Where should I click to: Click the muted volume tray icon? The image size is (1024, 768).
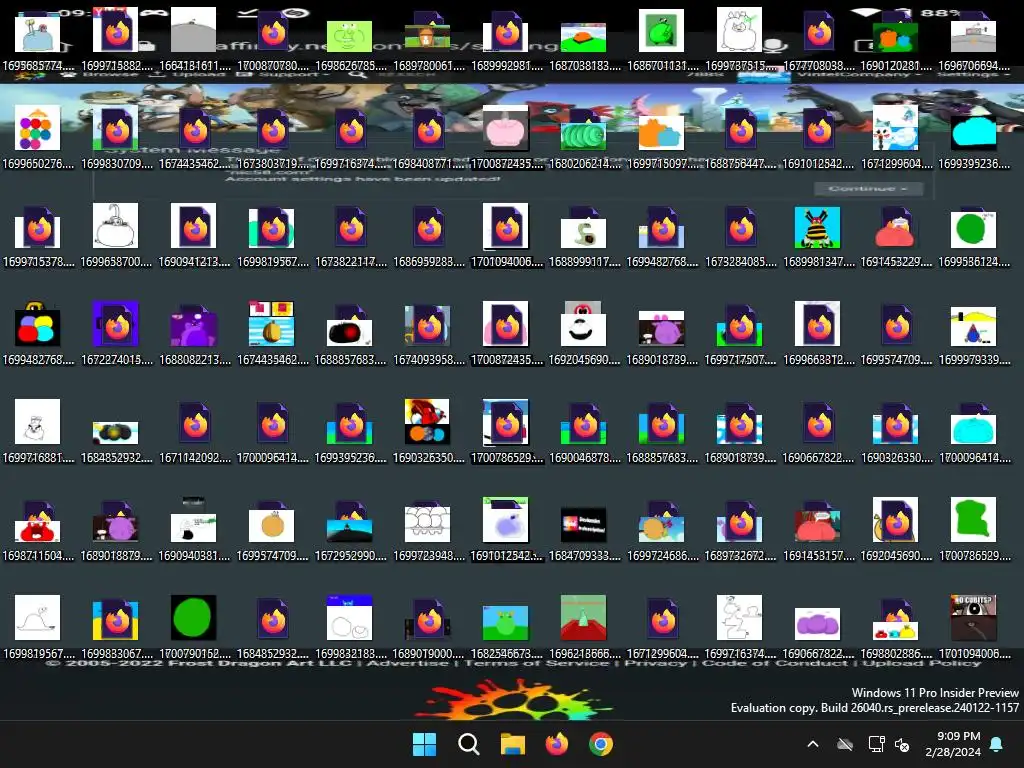click(903, 744)
